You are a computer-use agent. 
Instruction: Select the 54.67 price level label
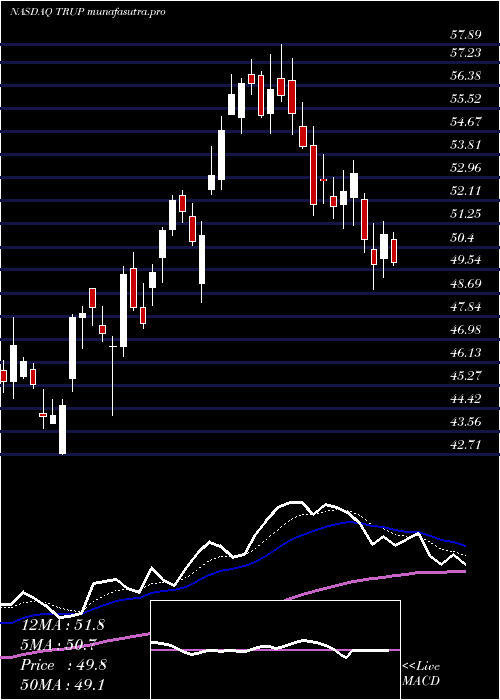(x=465, y=122)
